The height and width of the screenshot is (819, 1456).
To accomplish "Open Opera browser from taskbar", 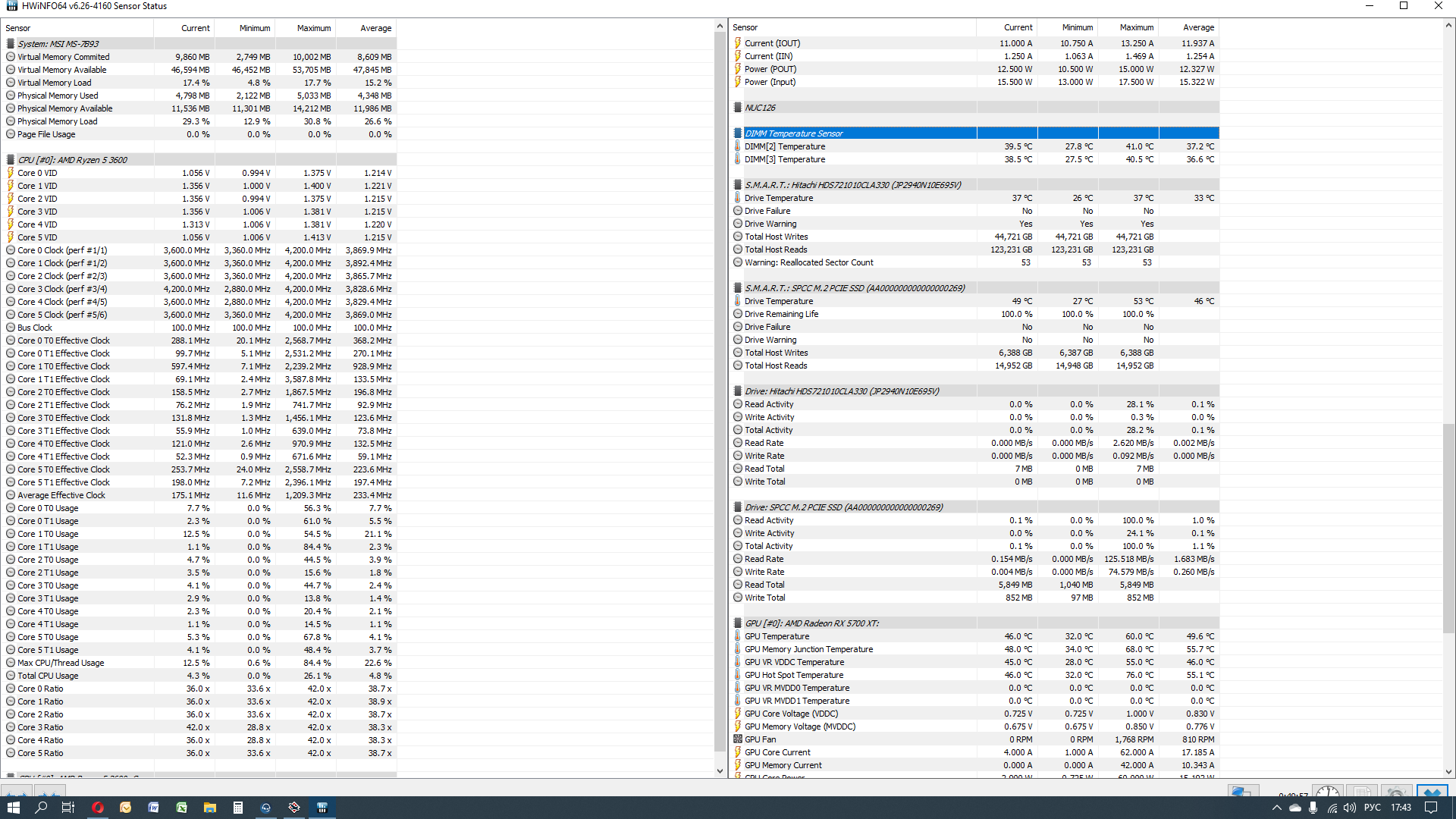I will (x=98, y=808).
